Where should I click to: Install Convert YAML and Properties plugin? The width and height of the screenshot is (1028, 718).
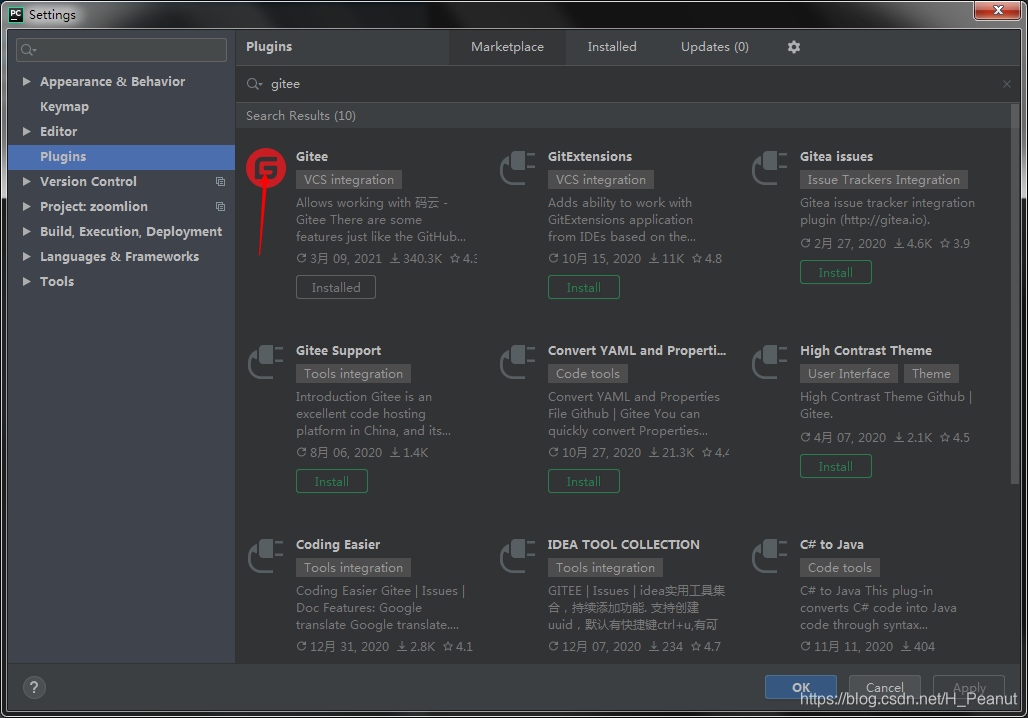pos(583,481)
